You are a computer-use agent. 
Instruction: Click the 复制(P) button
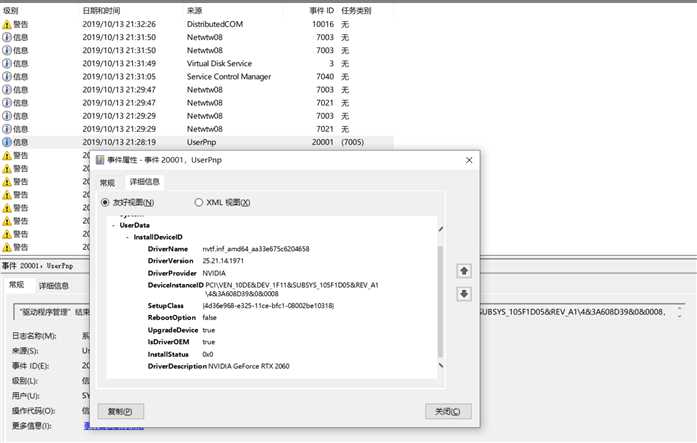point(120,411)
